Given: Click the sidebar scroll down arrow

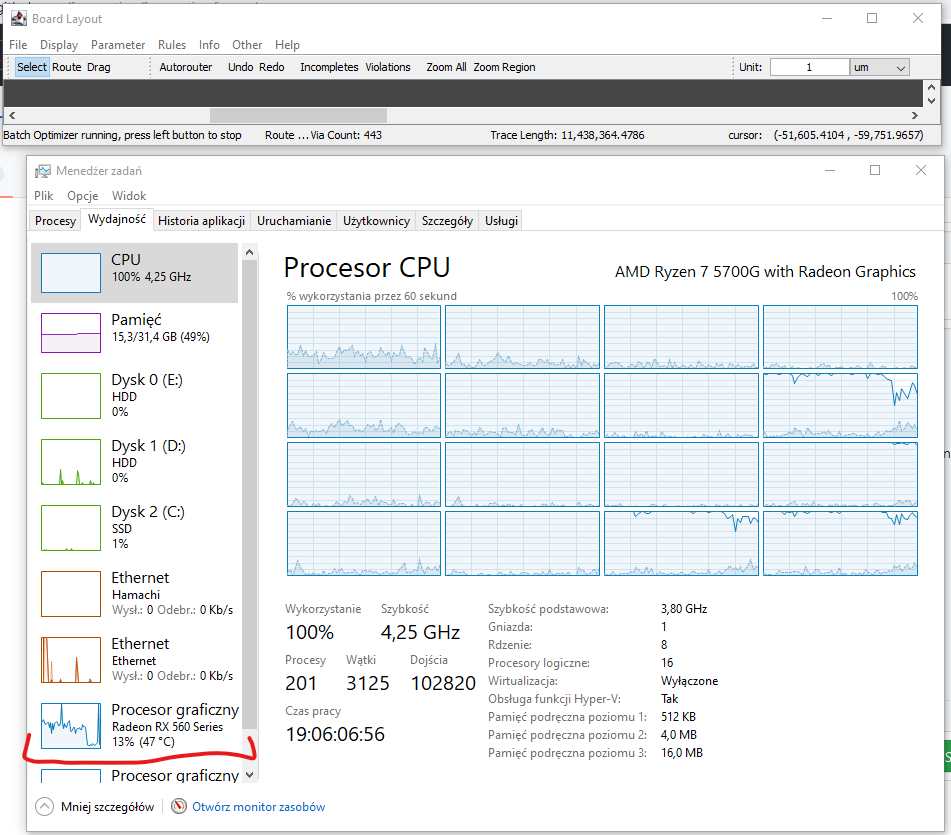Looking at the screenshot, I should (249, 774).
